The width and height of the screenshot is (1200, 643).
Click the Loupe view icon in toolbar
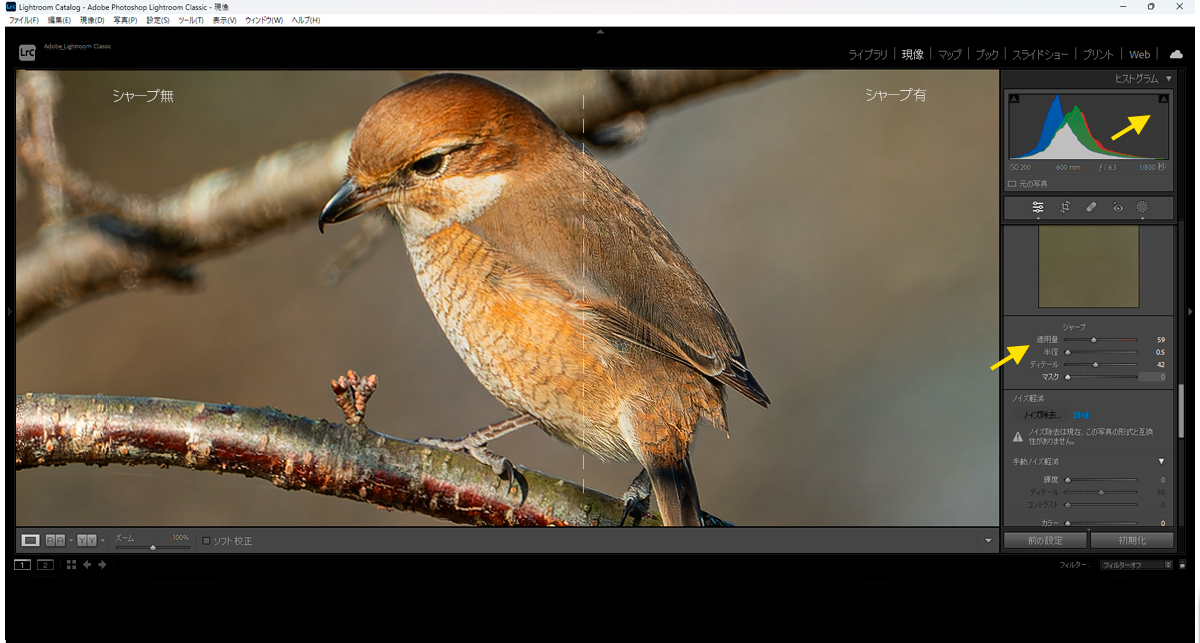[x=31, y=540]
